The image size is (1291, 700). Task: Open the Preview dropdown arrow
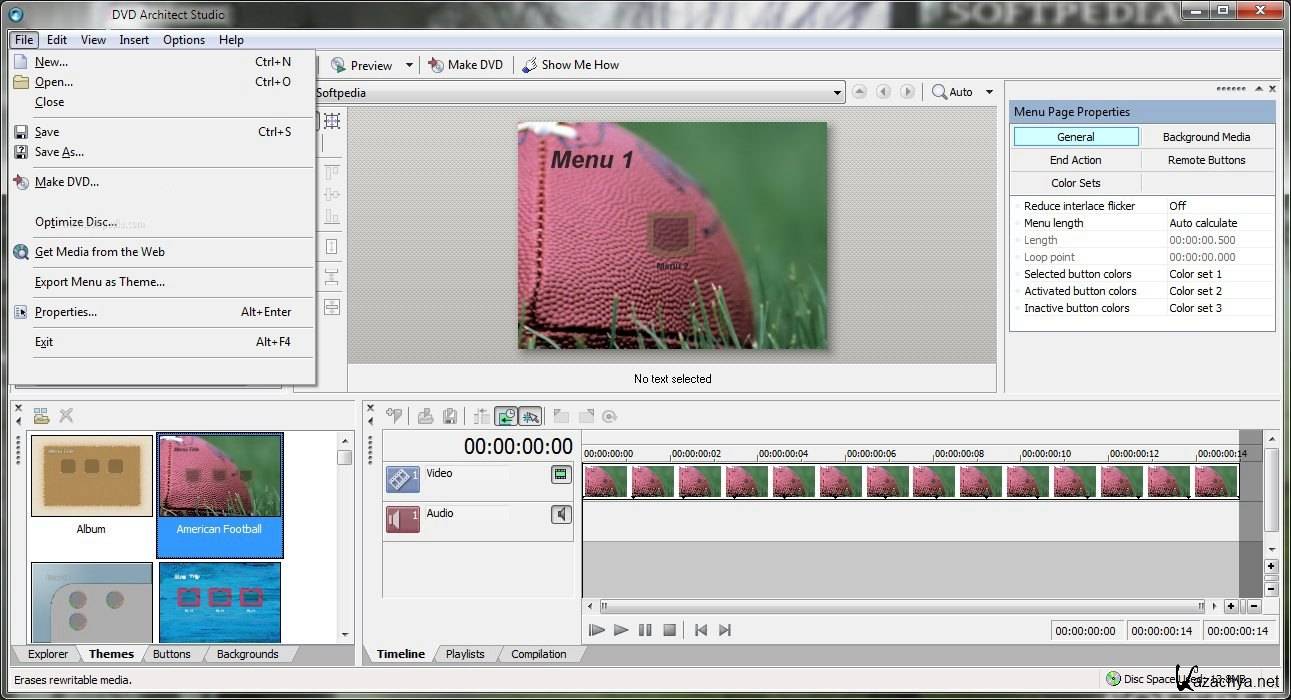(409, 66)
